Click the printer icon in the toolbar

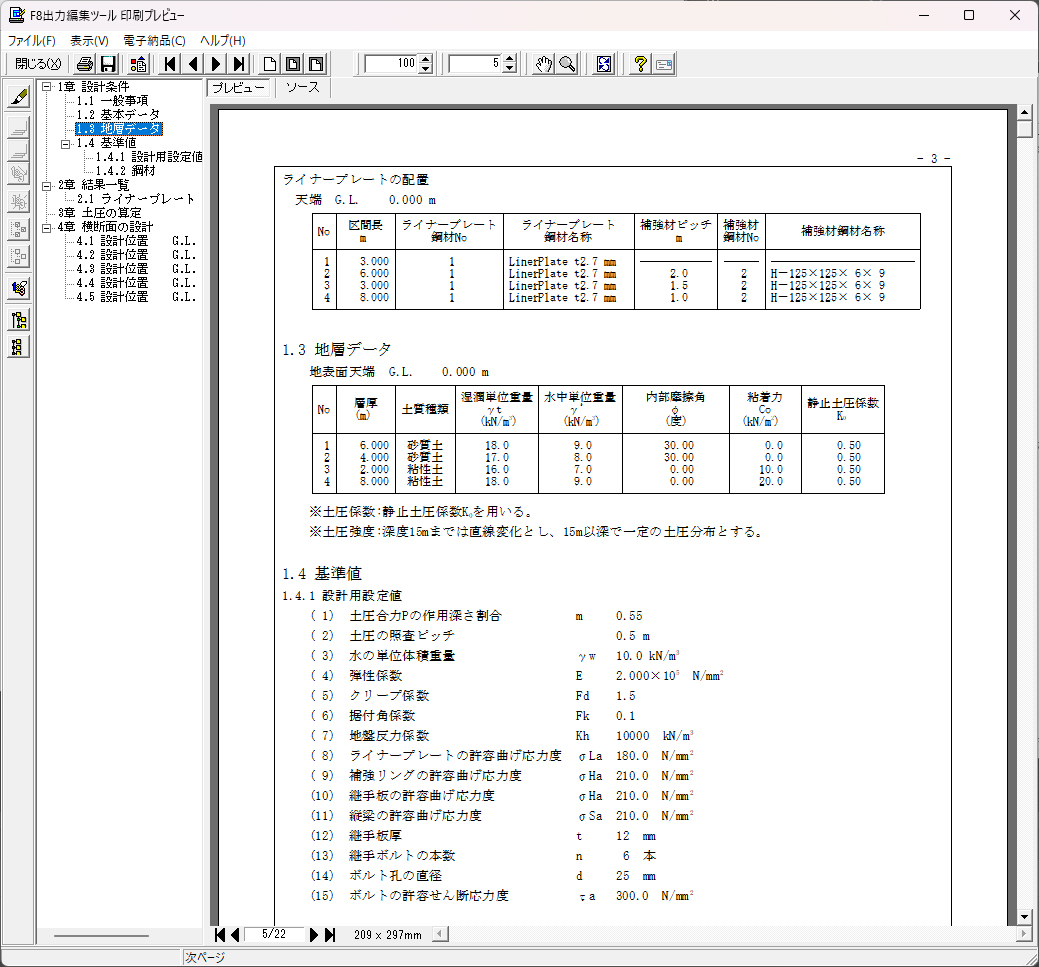85,64
